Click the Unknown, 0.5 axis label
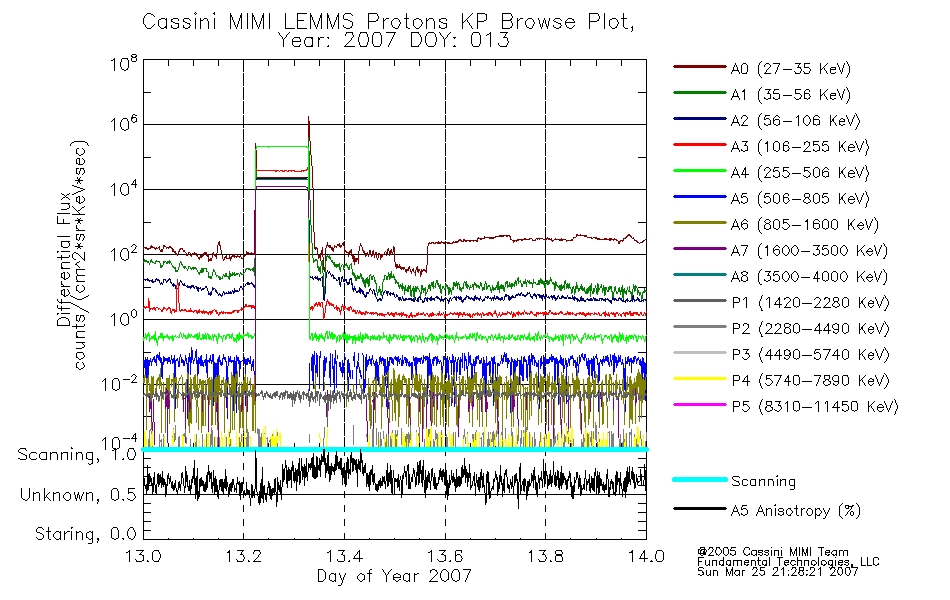This screenshot has width=950, height=600. tap(78, 496)
